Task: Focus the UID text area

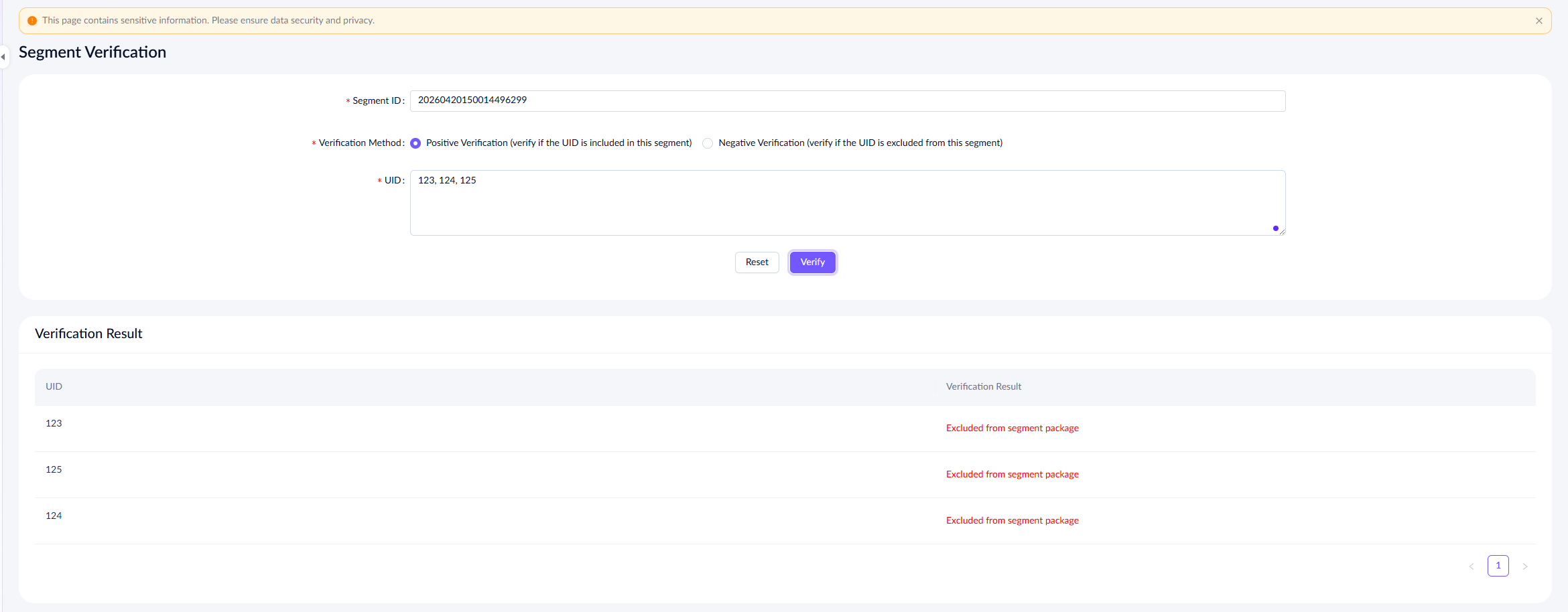Action: coord(847,202)
